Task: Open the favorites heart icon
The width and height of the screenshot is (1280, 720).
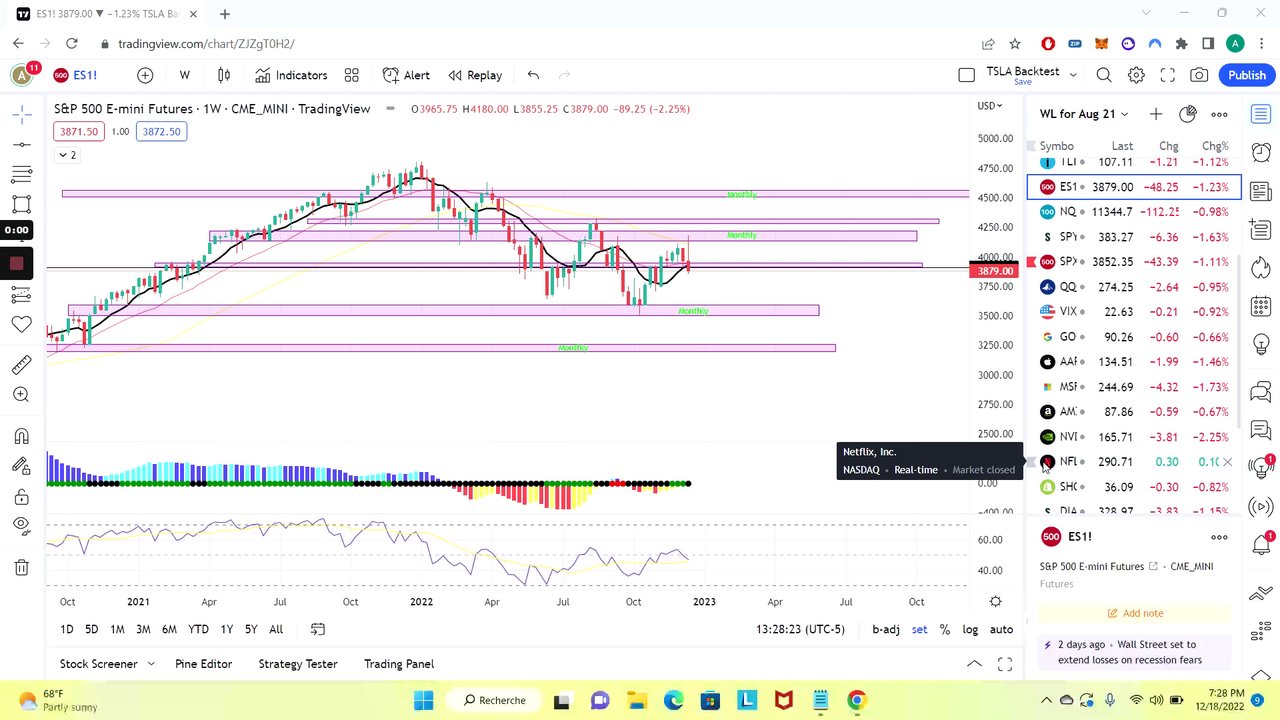Action: click(22, 325)
